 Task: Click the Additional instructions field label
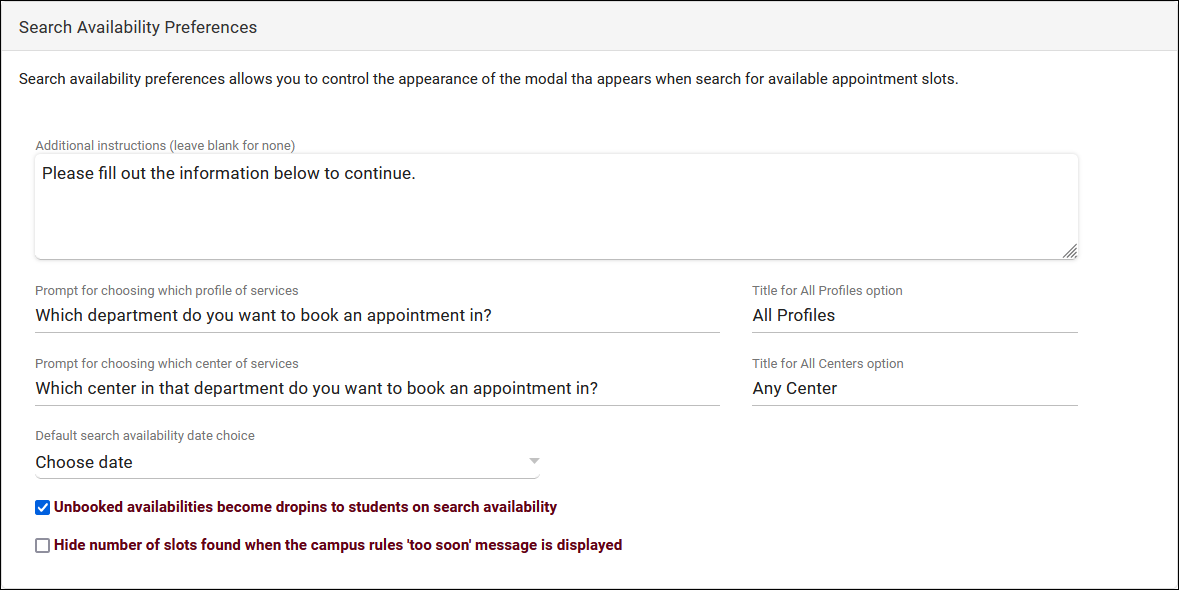click(165, 146)
